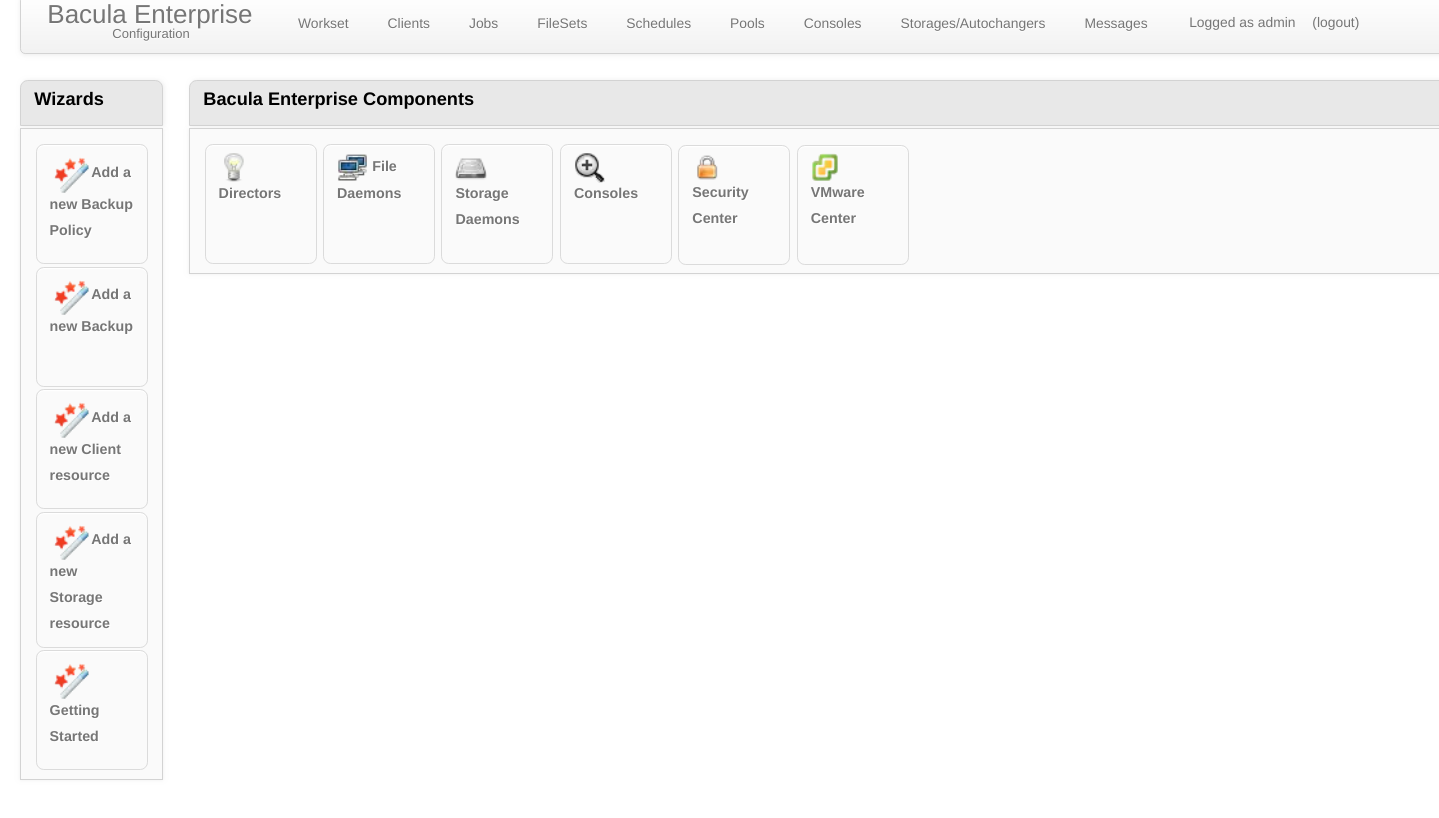Image resolution: width=1439 pixels, height=818 pixels.
Task: Click the wand icon for Add a new Backup Policy
Action: click(x=71, y=175)
